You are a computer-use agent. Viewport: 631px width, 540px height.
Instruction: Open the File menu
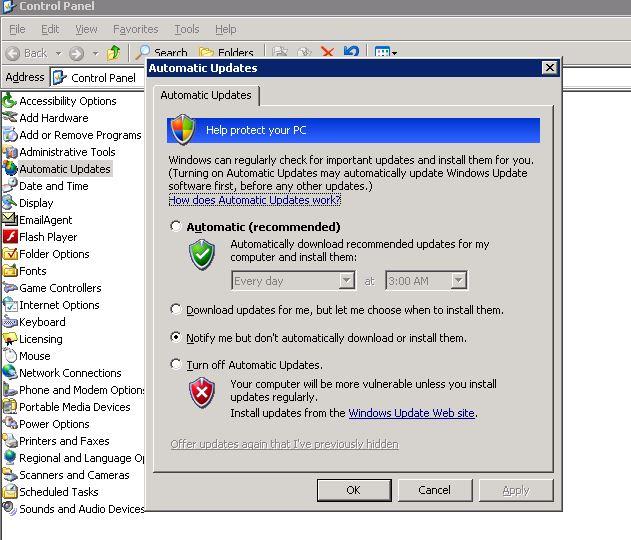pos(17,29)
